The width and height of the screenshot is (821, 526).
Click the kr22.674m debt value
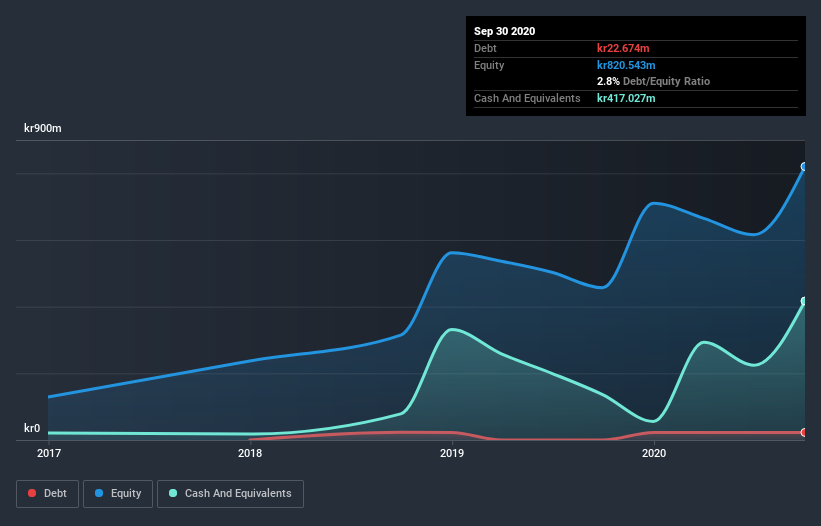[623, 48]
